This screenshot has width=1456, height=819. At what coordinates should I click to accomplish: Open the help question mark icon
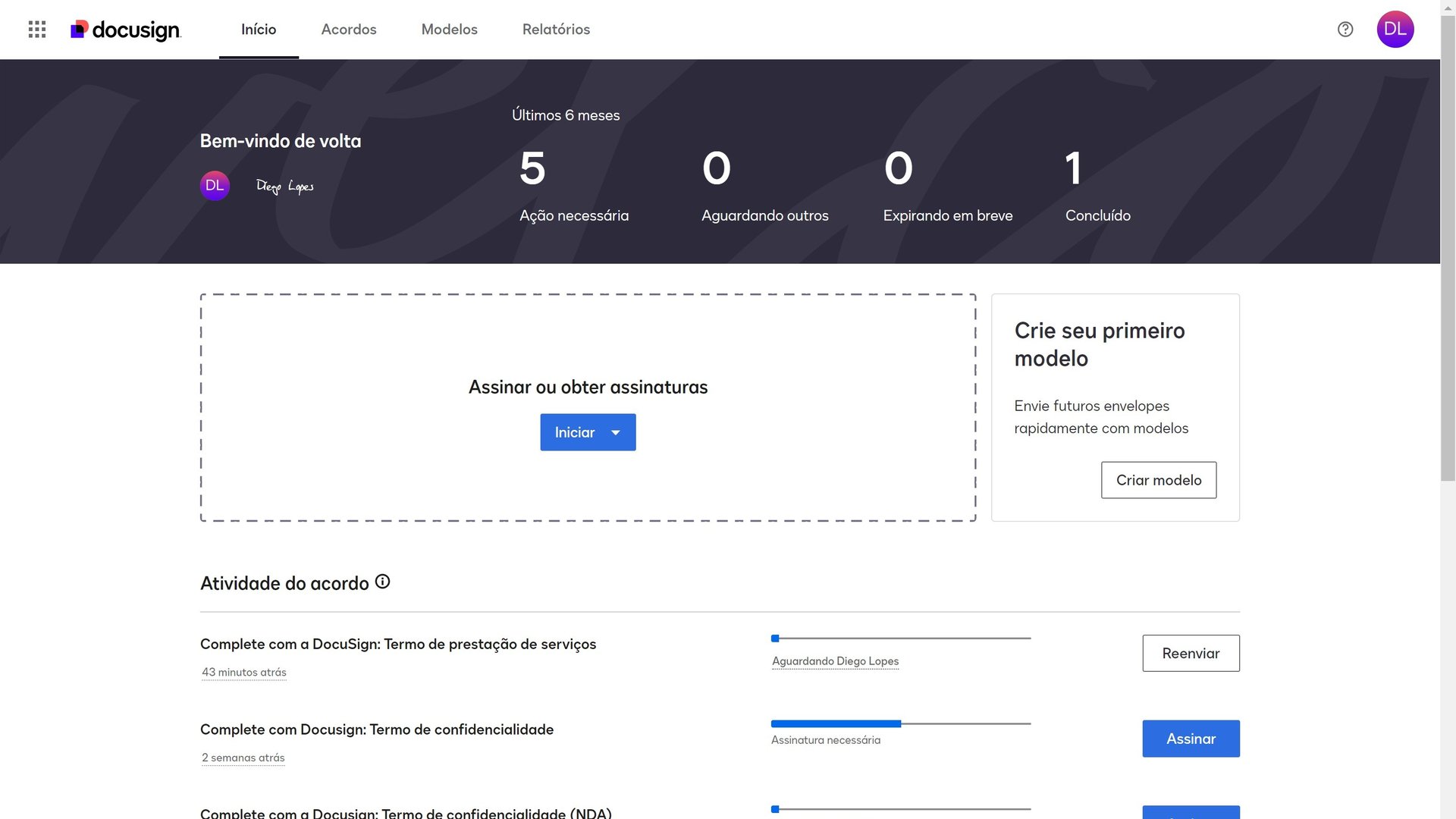(1345, 30)
